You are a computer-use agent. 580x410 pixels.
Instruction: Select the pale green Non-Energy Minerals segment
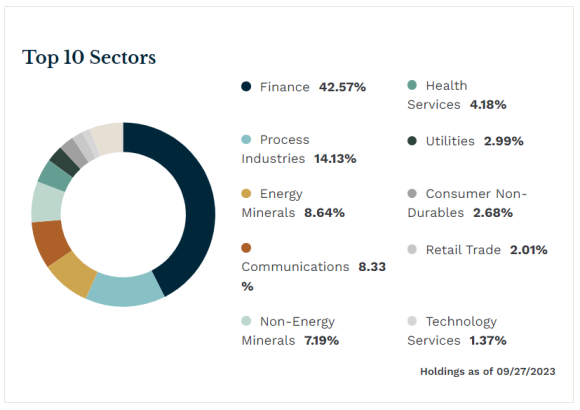[47, 203]
